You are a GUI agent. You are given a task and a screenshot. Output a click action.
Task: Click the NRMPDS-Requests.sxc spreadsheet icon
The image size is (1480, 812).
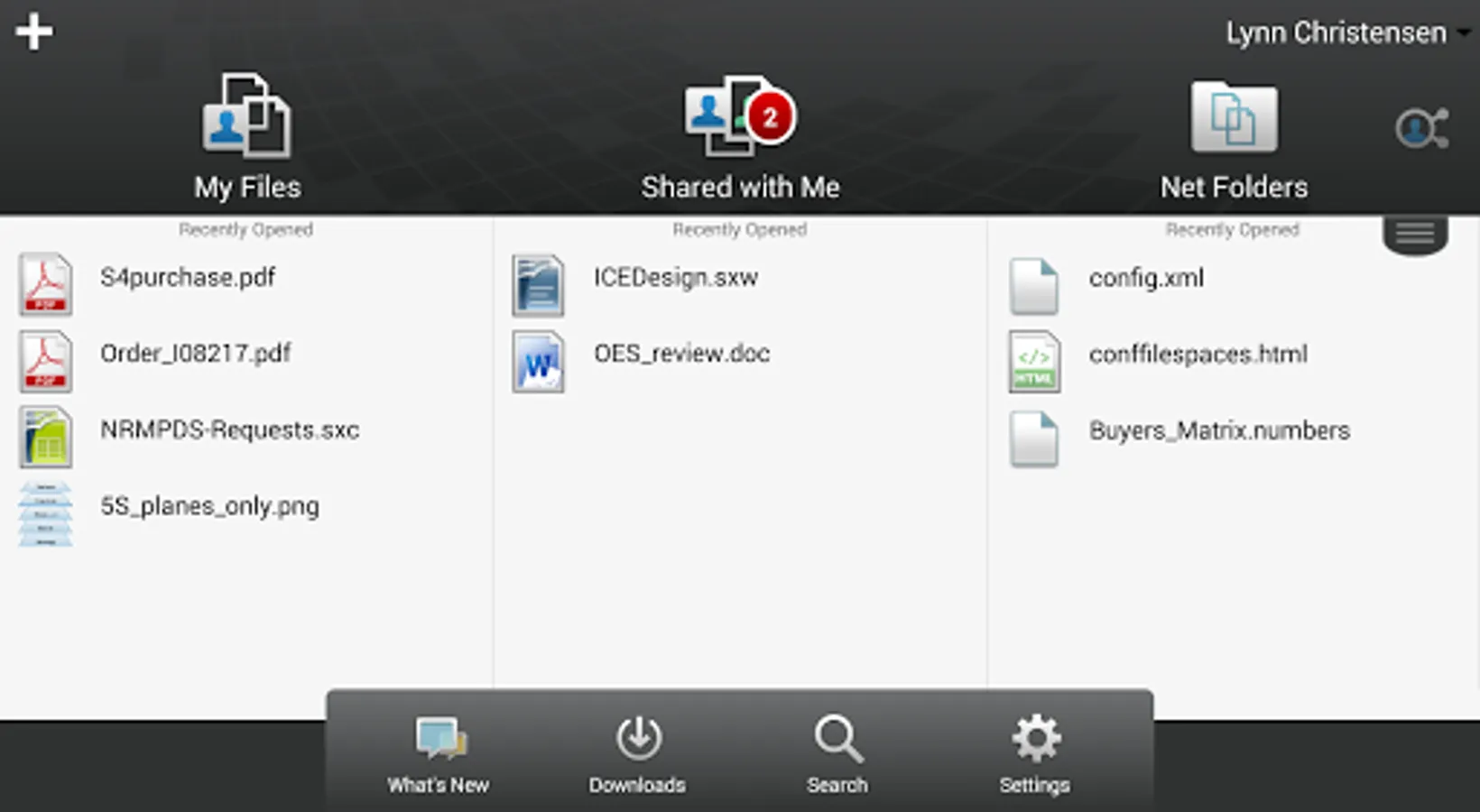pos(45,437)
